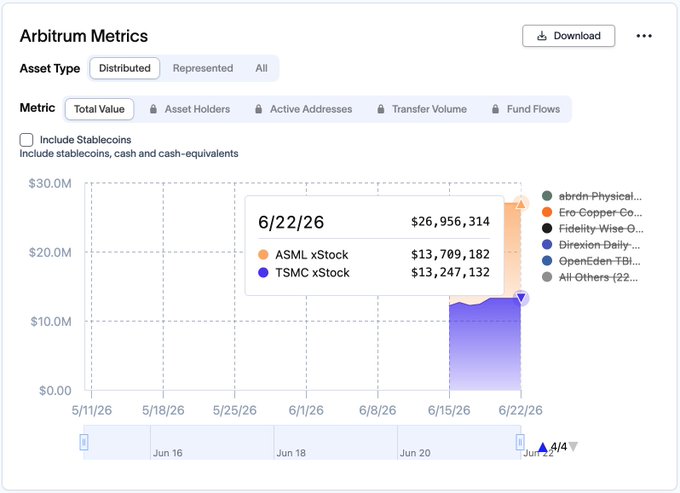
Task: Click the right range slider handle
Action: [x=520, y=442]
